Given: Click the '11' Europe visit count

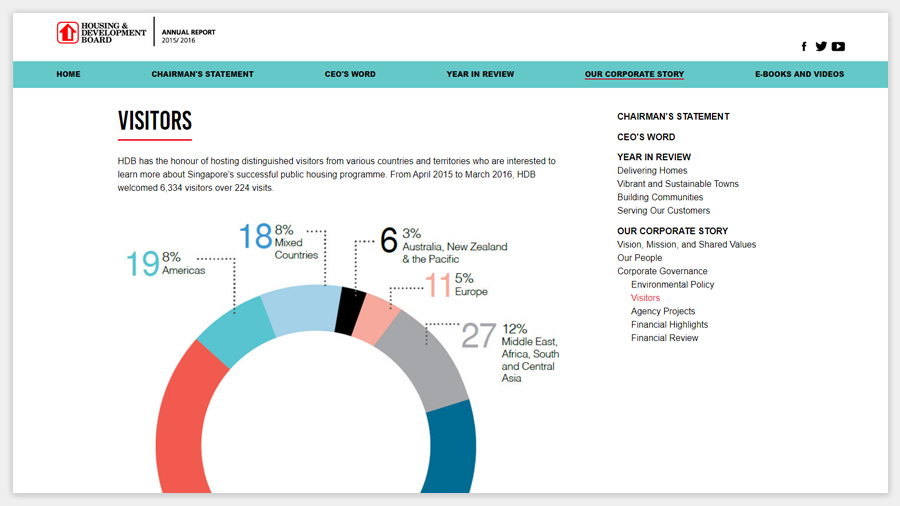Looking at the screenshot, I should pos(437,285).
